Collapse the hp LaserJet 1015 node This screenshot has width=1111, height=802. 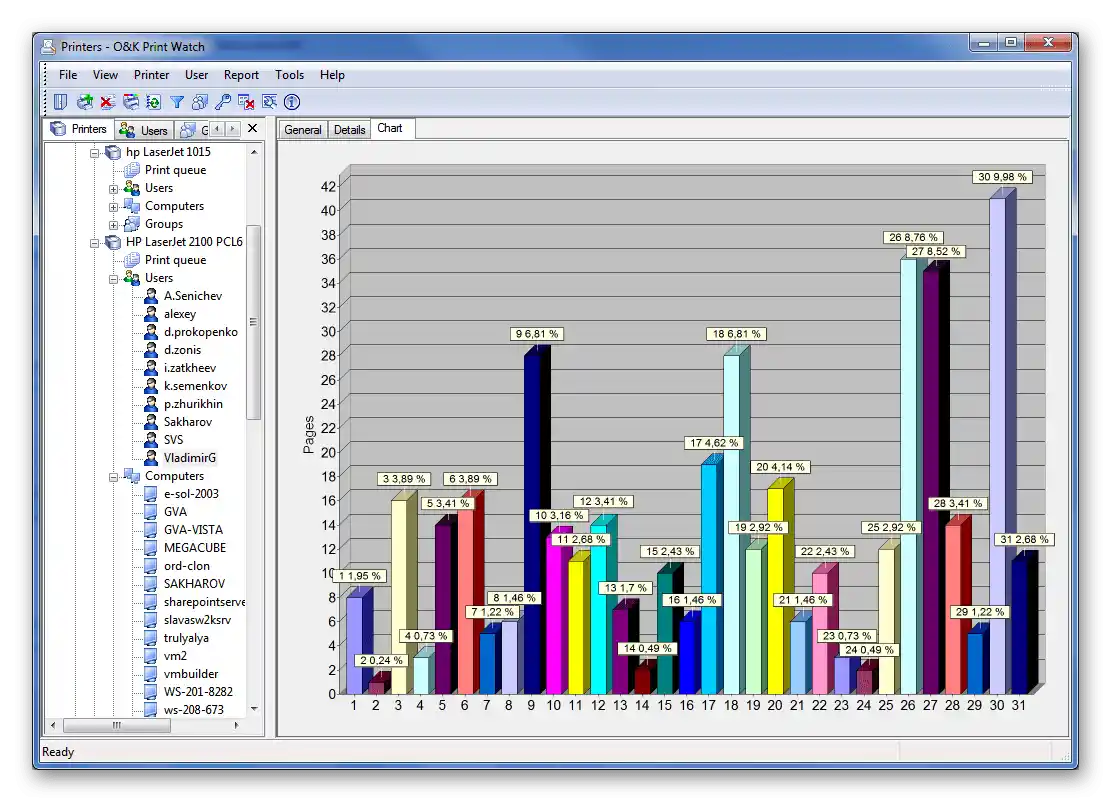tap(94, 152)
